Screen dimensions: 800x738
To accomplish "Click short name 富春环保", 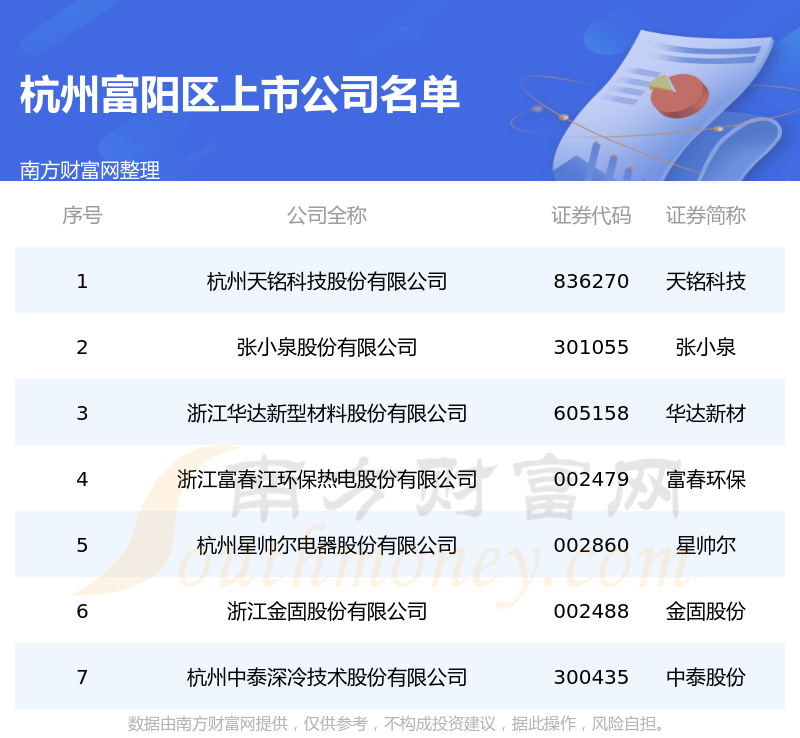I will coord(706,479).
